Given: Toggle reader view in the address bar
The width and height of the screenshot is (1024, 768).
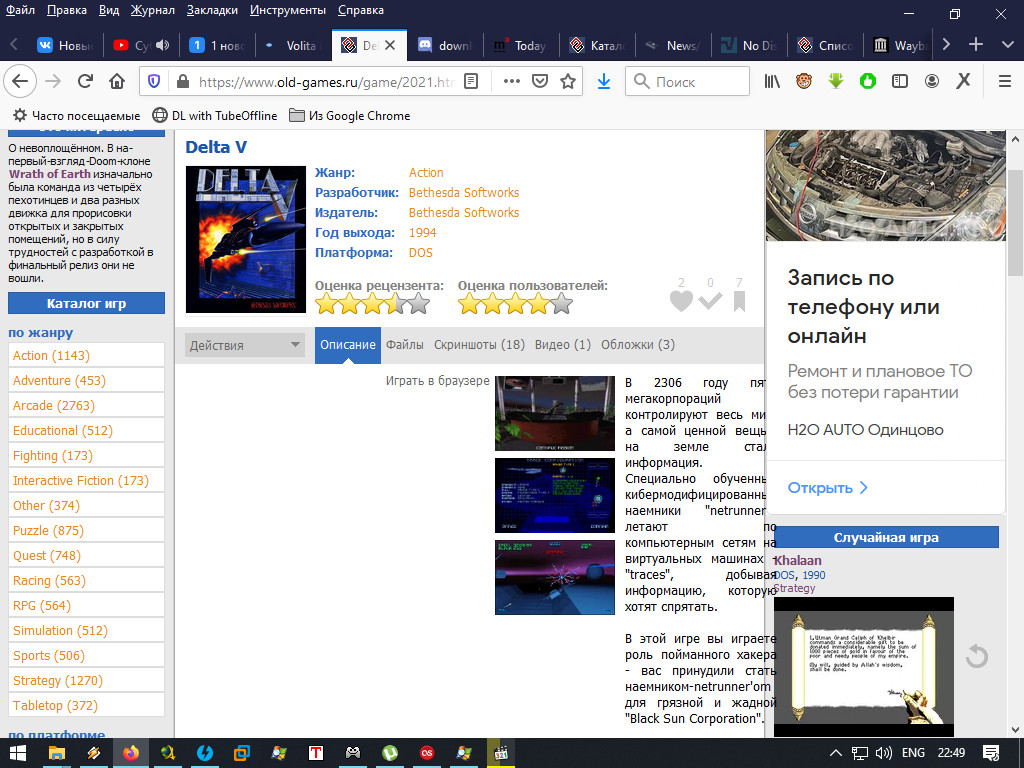Looking at the screenshot, I should (472, 81).
